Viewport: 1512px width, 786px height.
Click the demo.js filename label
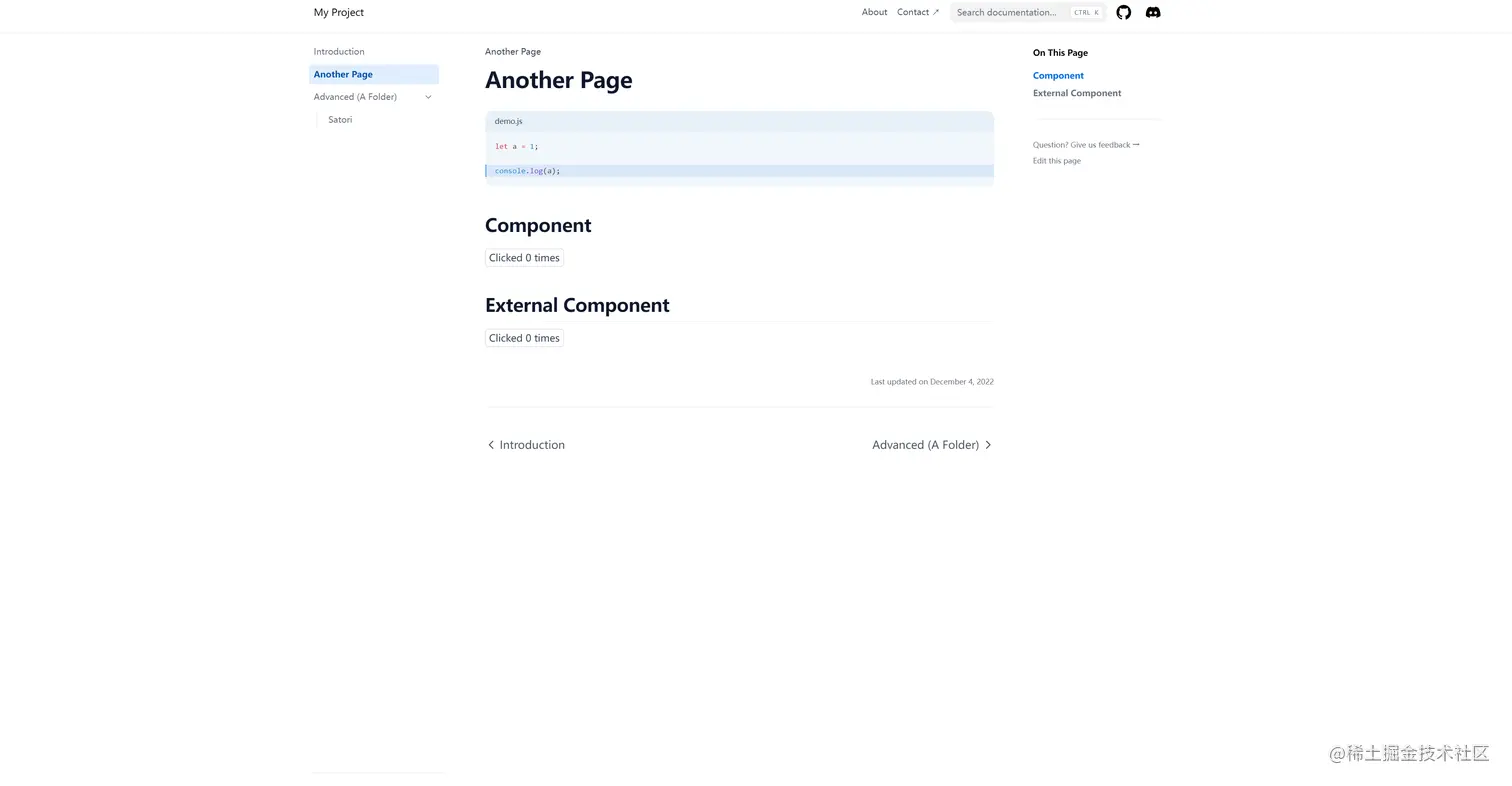[x=508, y=121]
